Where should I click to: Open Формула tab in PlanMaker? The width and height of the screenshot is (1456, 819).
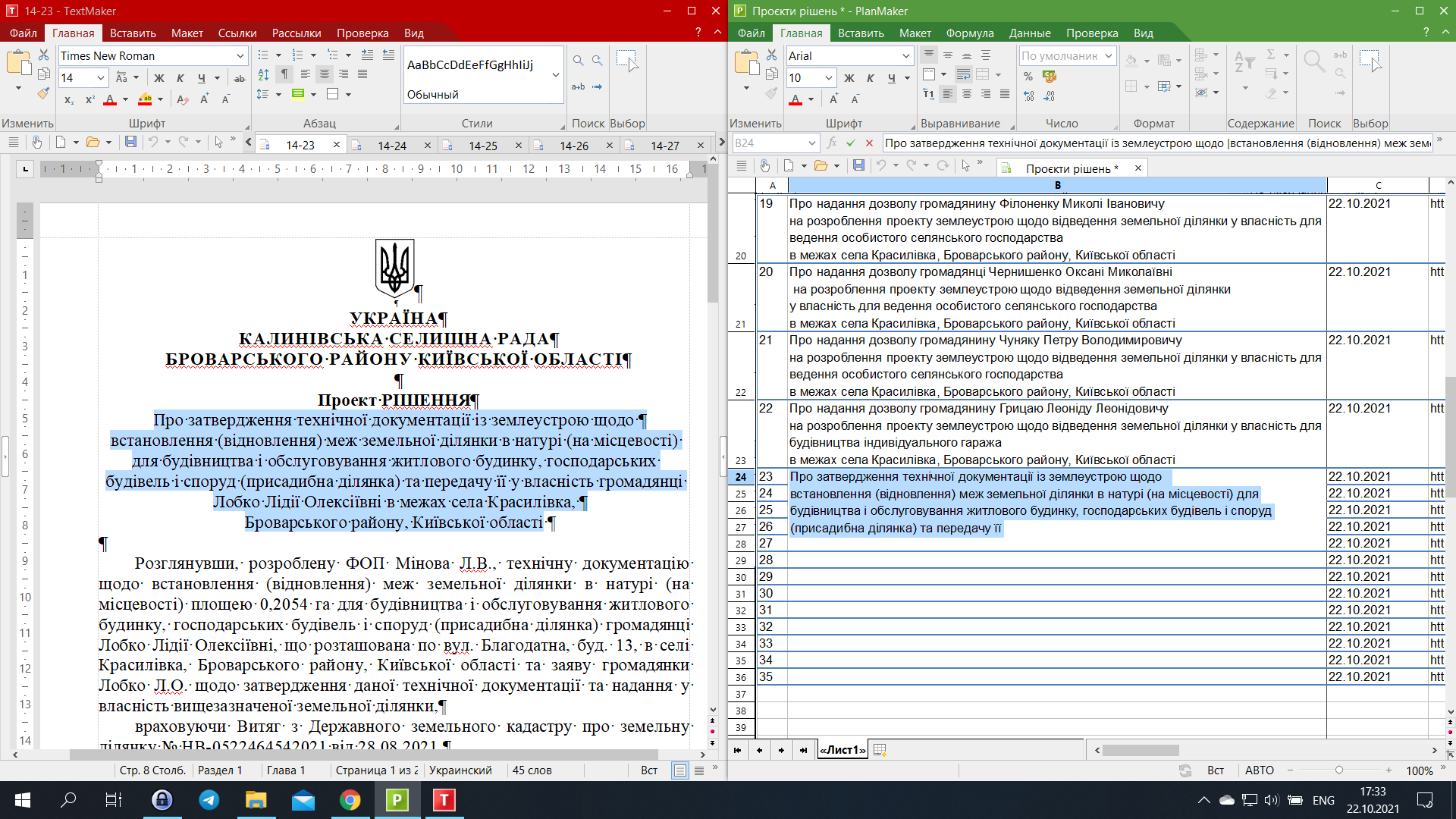[969, 33]
